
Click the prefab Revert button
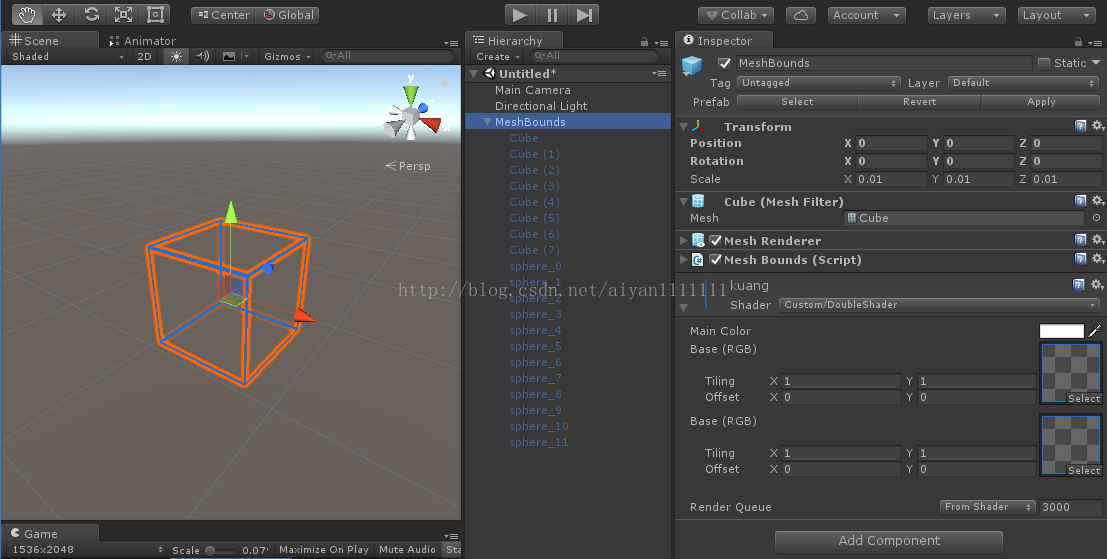(919, 102)
